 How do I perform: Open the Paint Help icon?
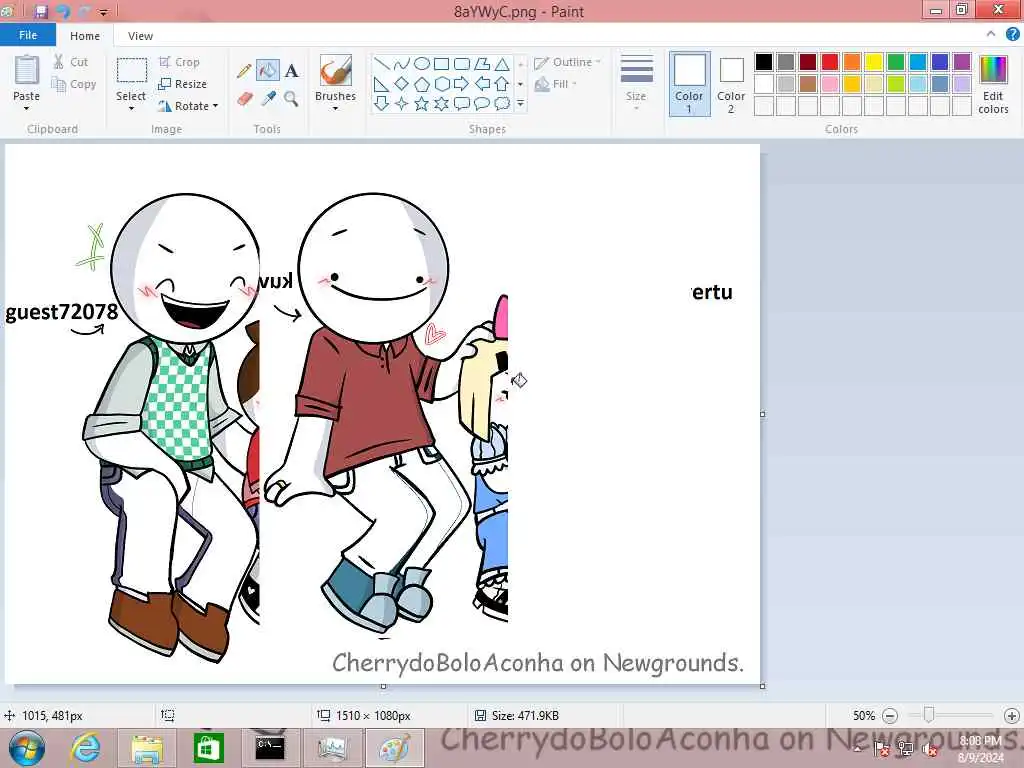pos(1012,35)
